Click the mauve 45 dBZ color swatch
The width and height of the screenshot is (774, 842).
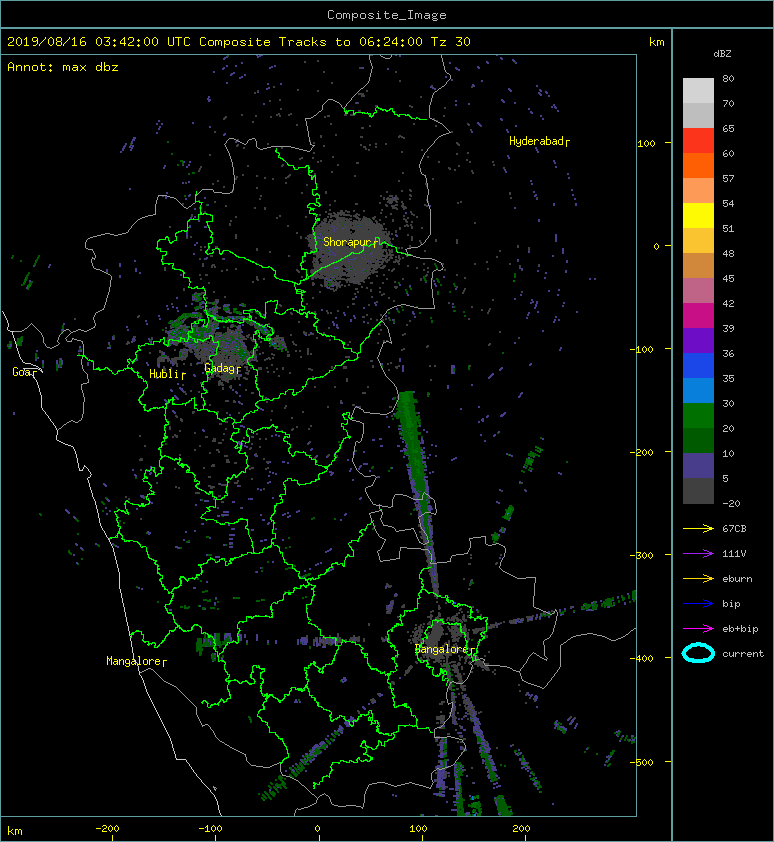pyautogui.click(x=698, y=290)
